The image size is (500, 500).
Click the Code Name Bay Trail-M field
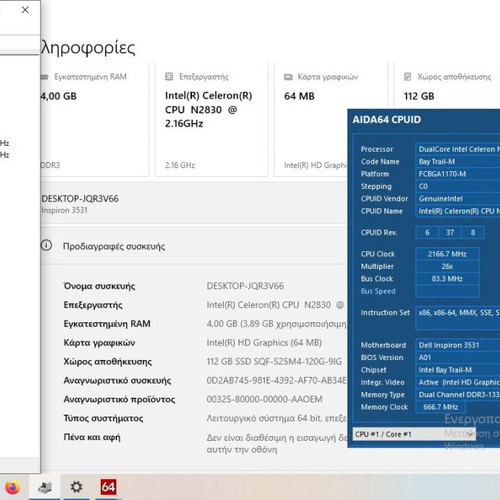tap(458, 162)
